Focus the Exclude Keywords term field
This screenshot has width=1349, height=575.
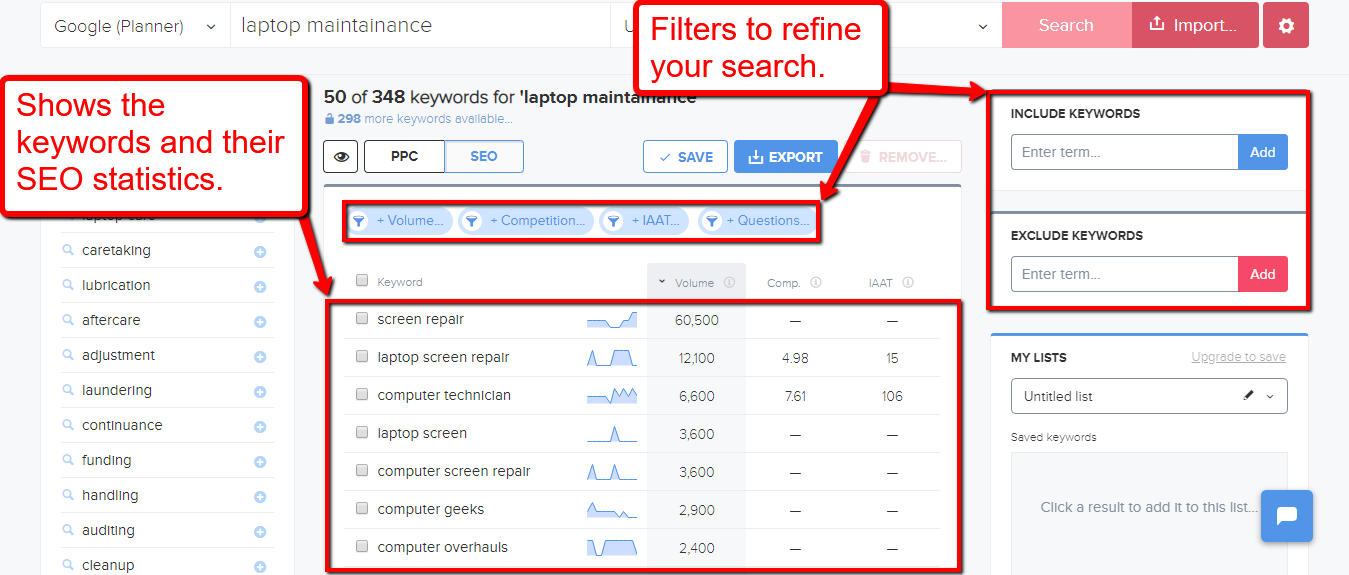pyautogui.click(x=1124, y=274)
